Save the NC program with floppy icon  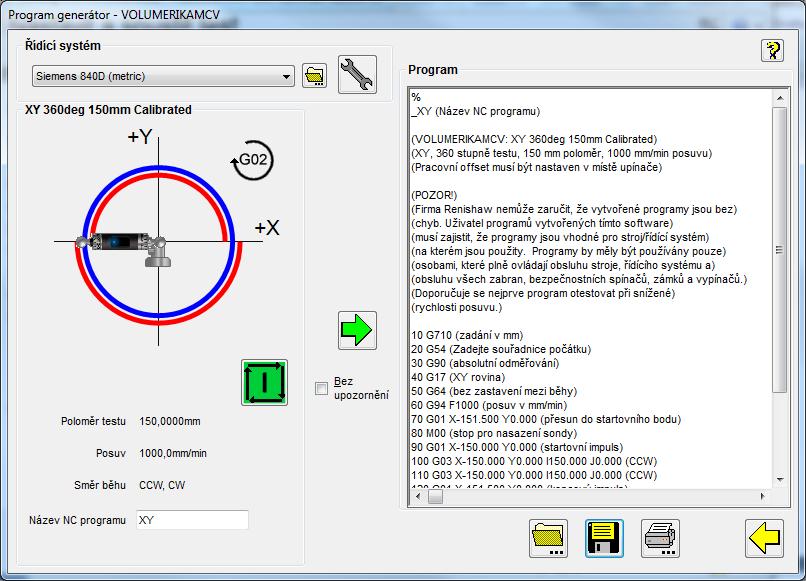click(604, 538)
